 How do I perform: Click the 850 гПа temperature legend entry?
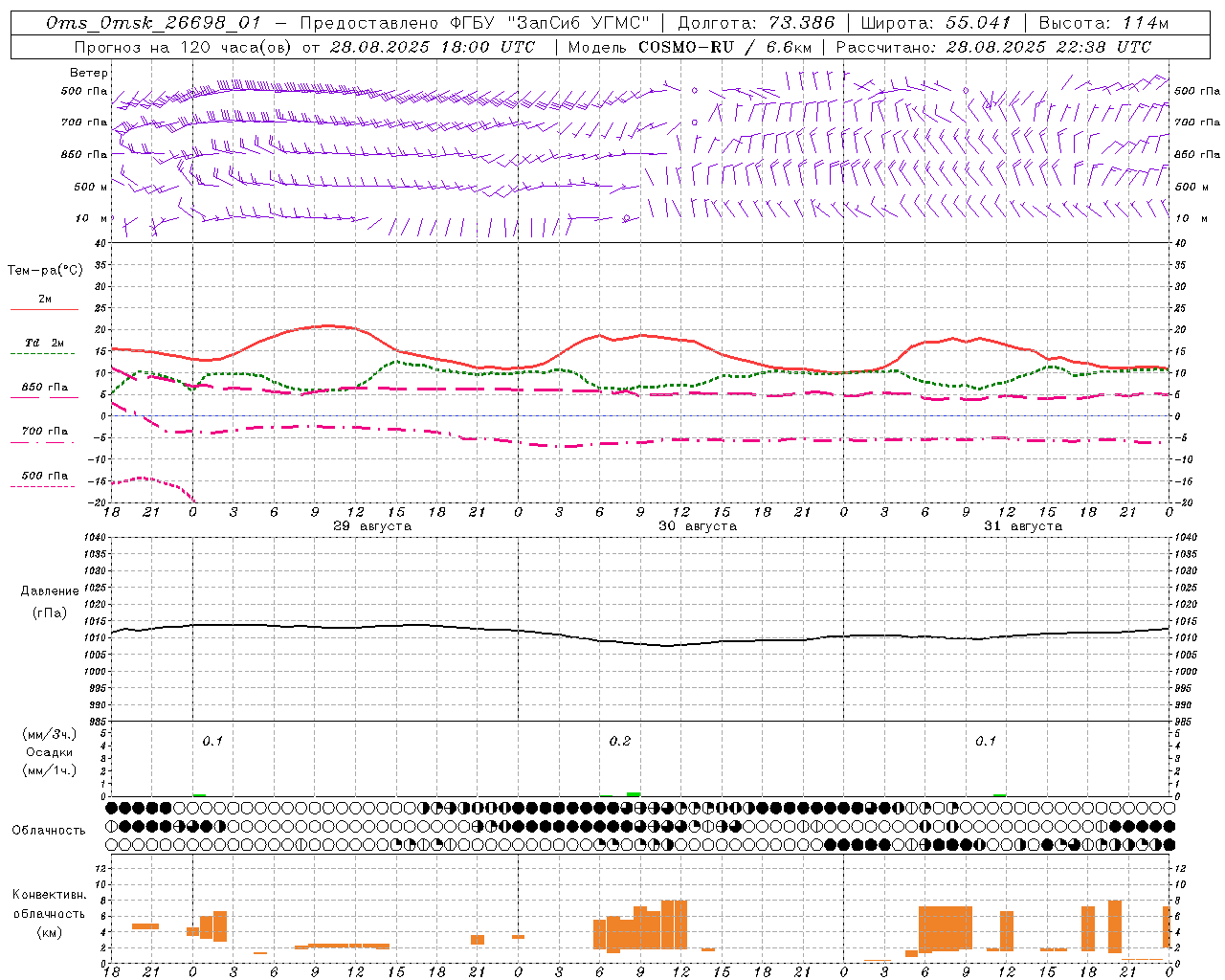[x=44, y=390]
